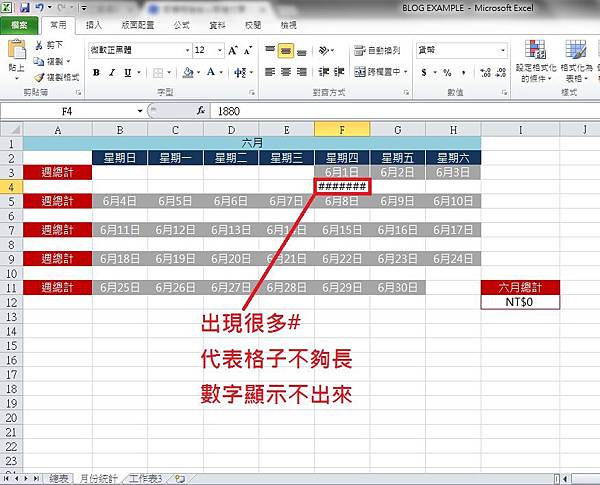The image size is (600, 485).
Task: Switch to the 工作表3 sheet tab
Action: pyautogui.click(x=145, y=478)
